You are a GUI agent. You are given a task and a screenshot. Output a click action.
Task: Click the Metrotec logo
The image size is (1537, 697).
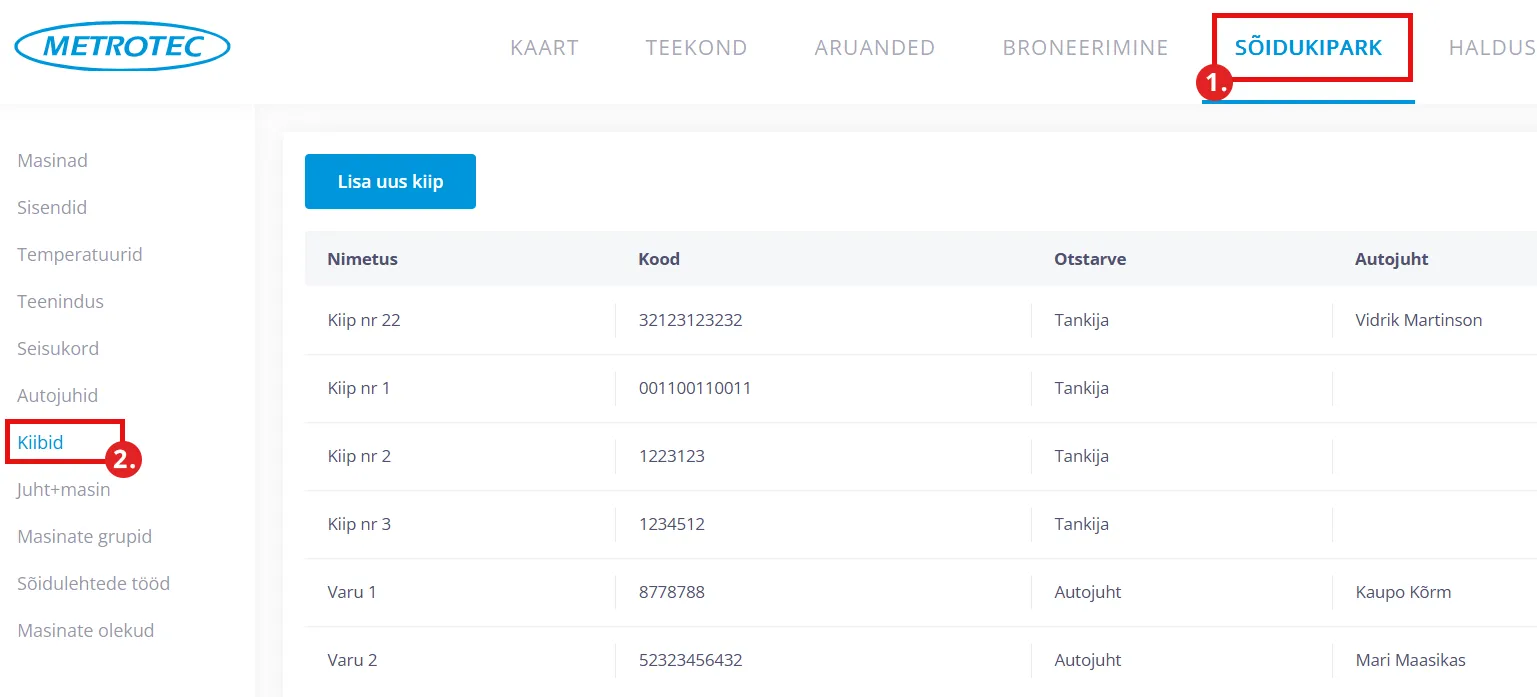[x=122, y=47]
